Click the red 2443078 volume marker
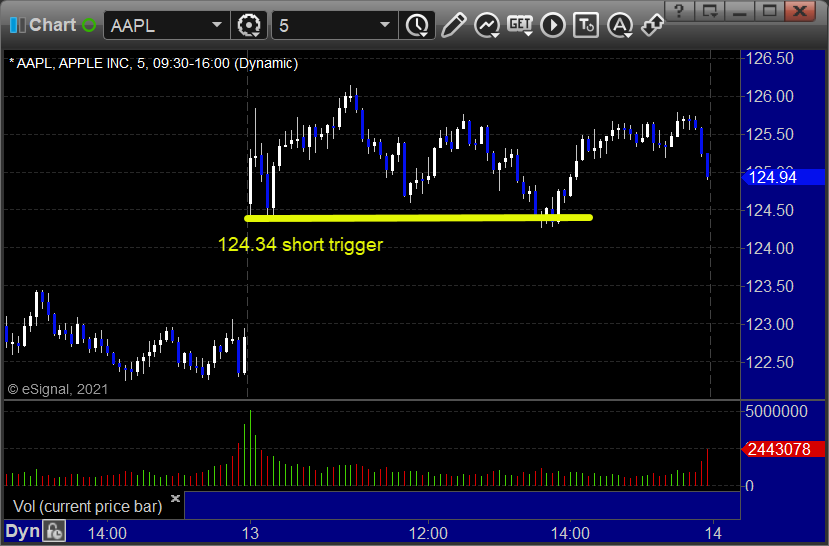 coord(783,449)
